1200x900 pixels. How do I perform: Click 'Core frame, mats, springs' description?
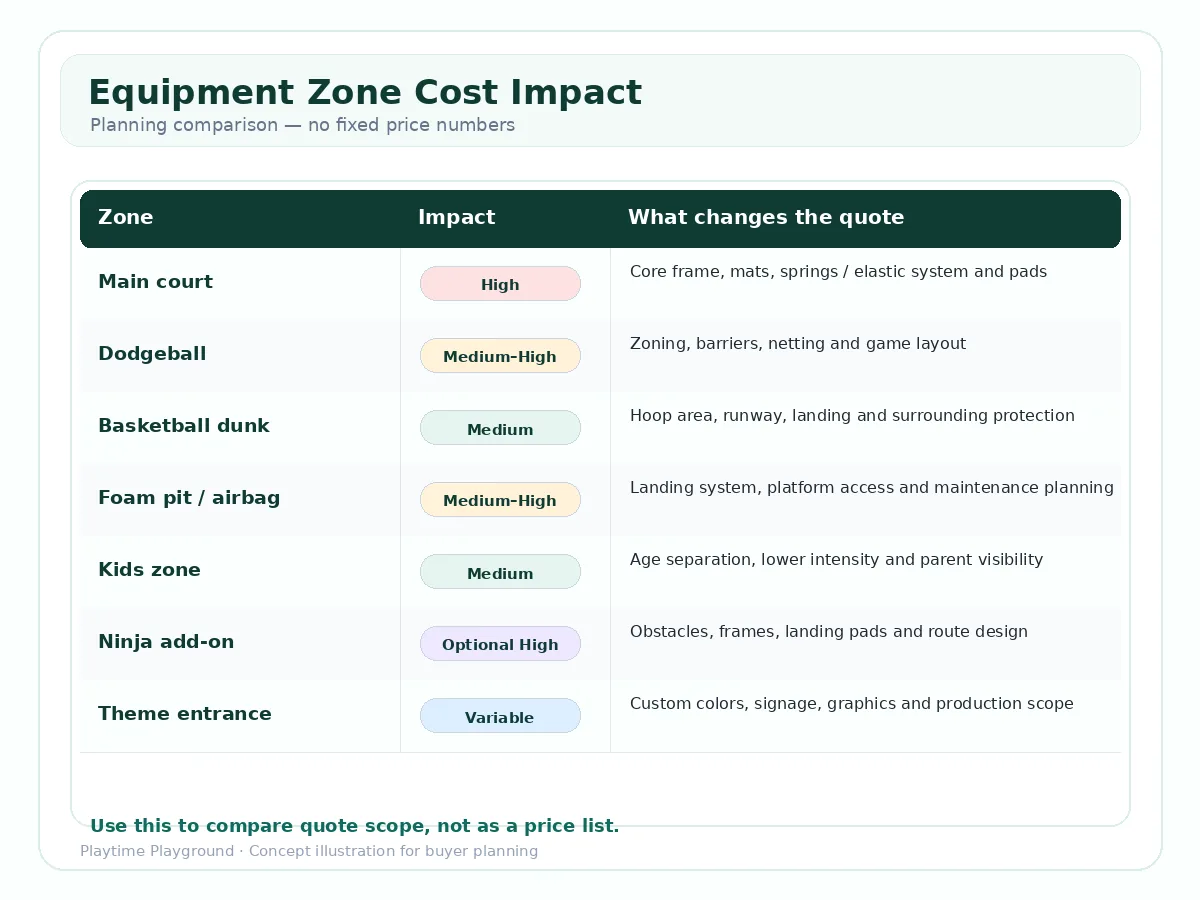(x=838, y=271)
